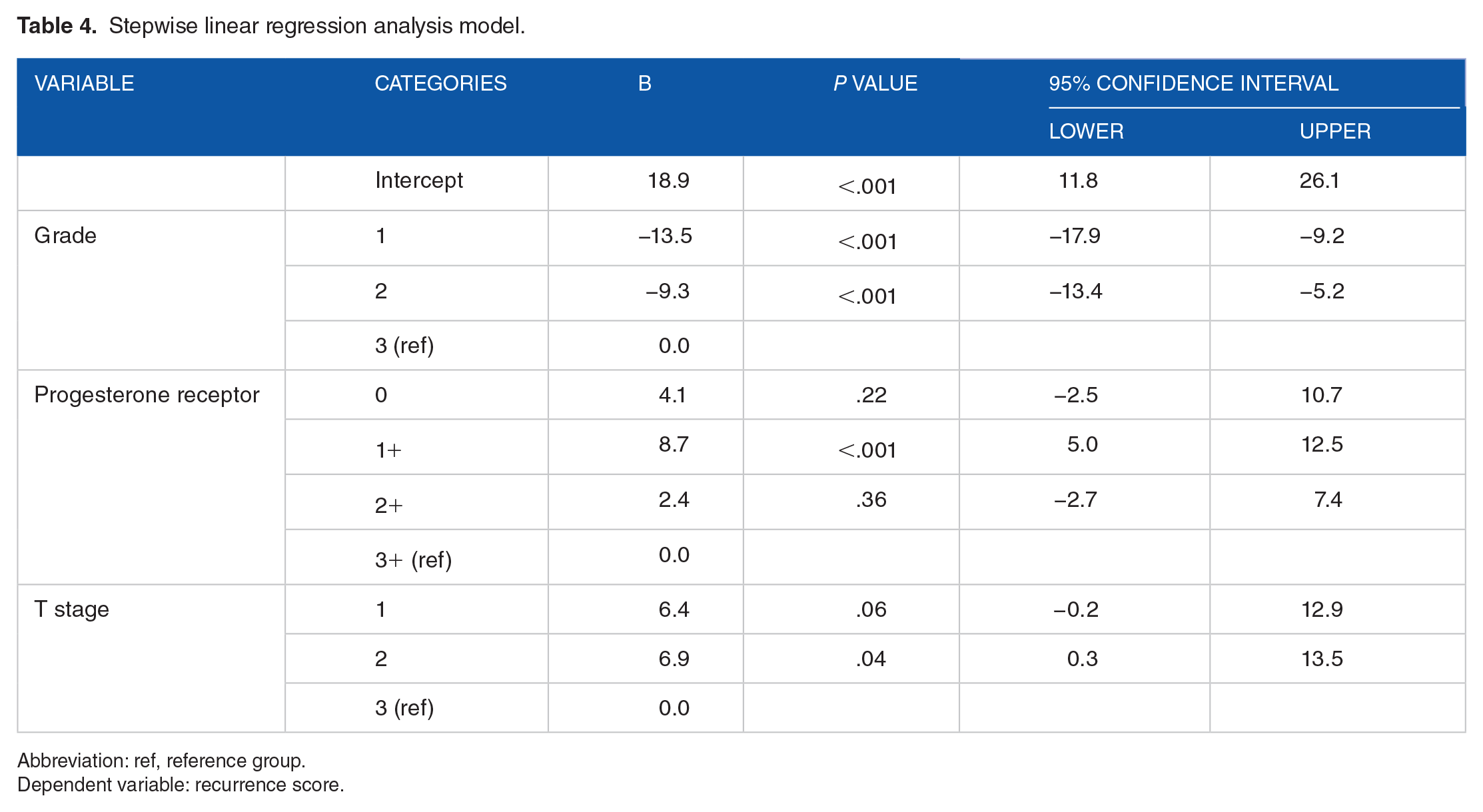Screen dimensions: 1483x812
Task: Select the P value .22 cell
Action: [871, 395]
